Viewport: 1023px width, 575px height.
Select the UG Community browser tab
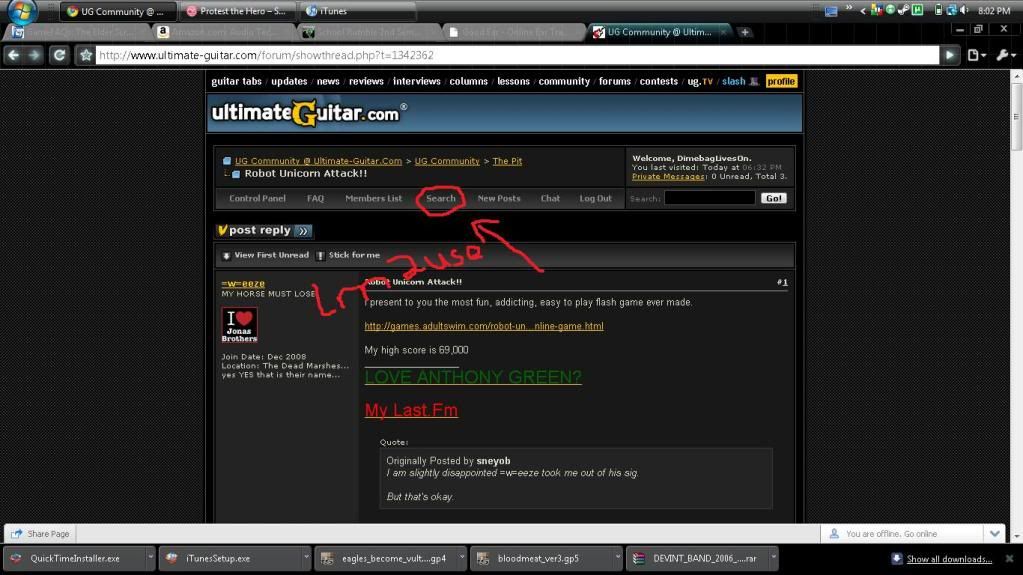[x=658, y=32]
